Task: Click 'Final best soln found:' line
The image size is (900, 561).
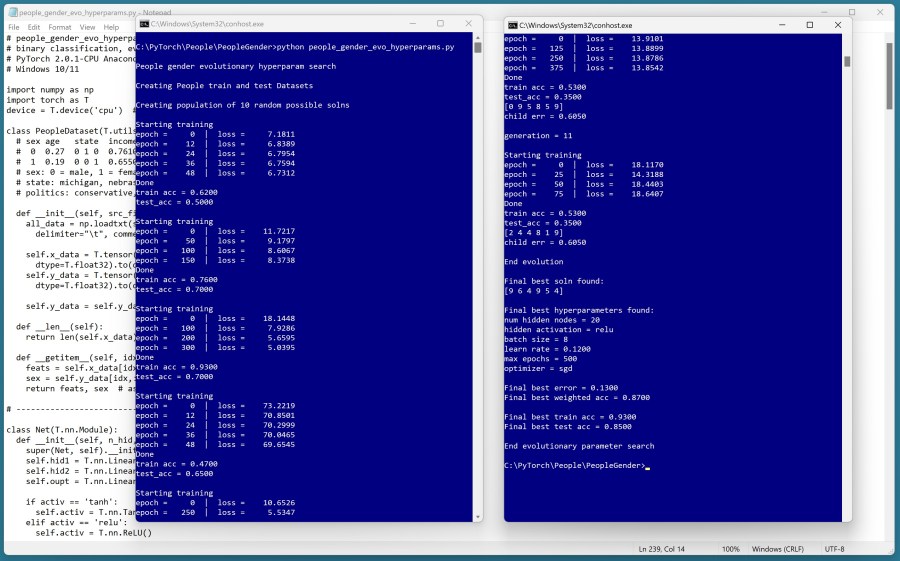Action: click(x=554, y=281)
